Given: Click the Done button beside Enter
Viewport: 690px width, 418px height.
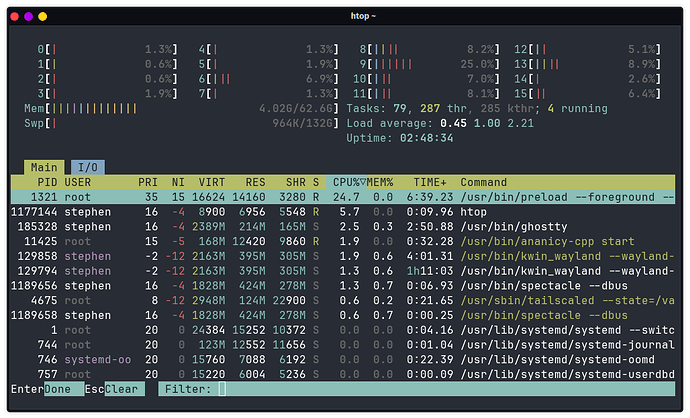Looking at the screenshot, I should click(x=64, y=389).
